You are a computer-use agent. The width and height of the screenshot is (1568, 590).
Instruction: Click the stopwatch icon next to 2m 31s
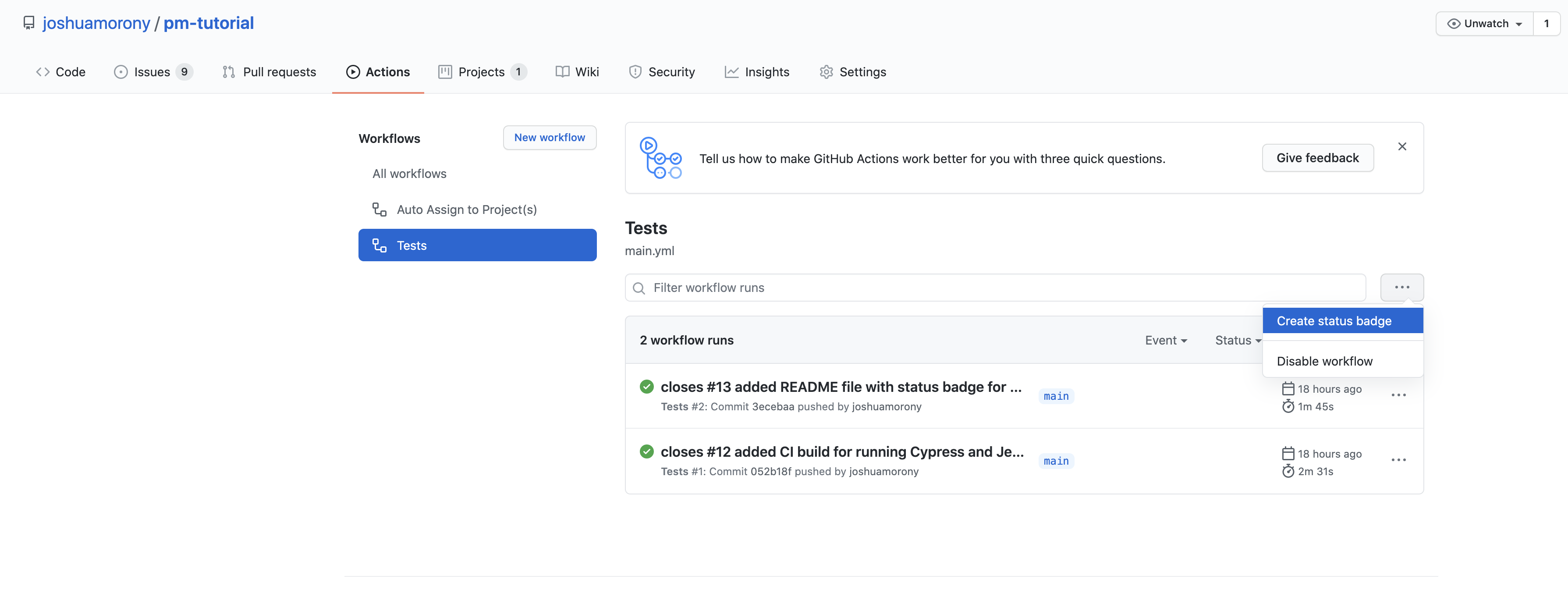pos(1288,471)
